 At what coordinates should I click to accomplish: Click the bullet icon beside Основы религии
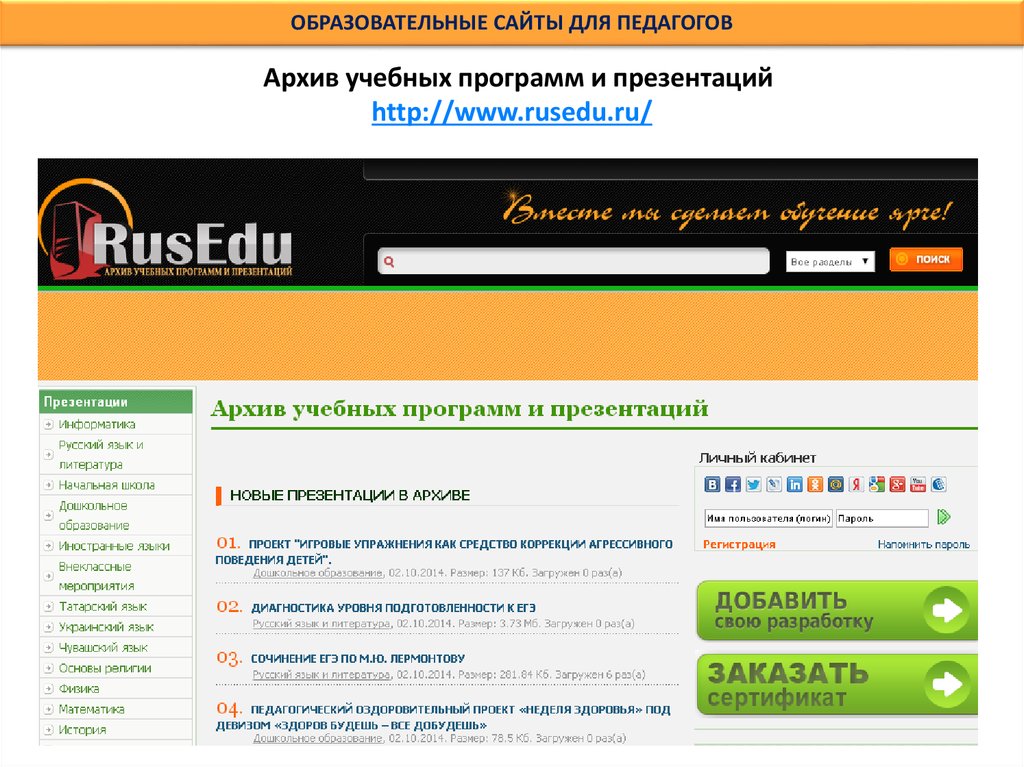point(48,668)
